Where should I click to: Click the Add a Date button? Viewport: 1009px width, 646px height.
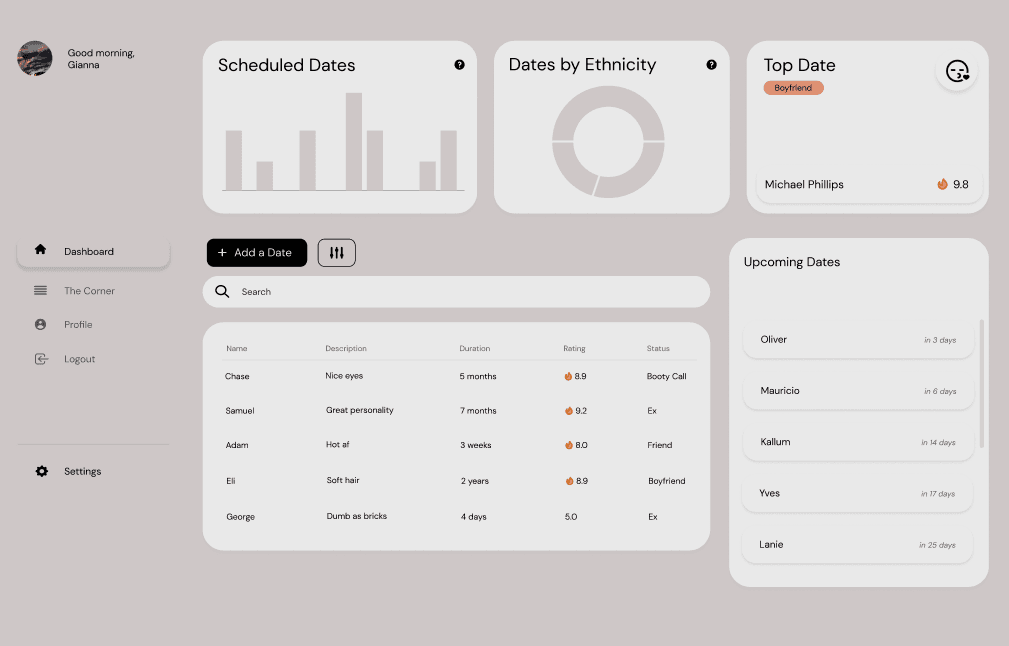coord(257,253)
